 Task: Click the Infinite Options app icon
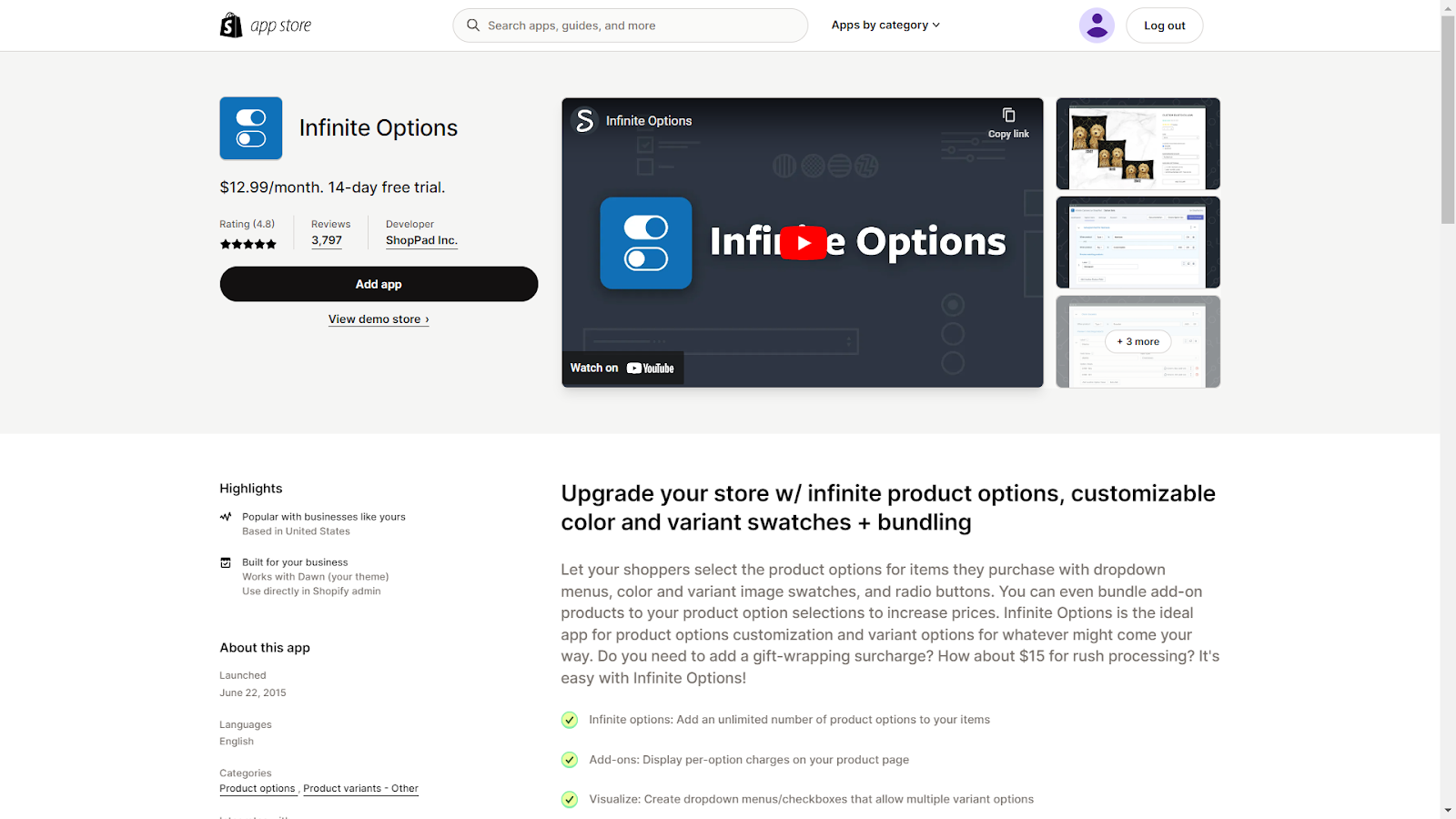click(x=251, y=128)
